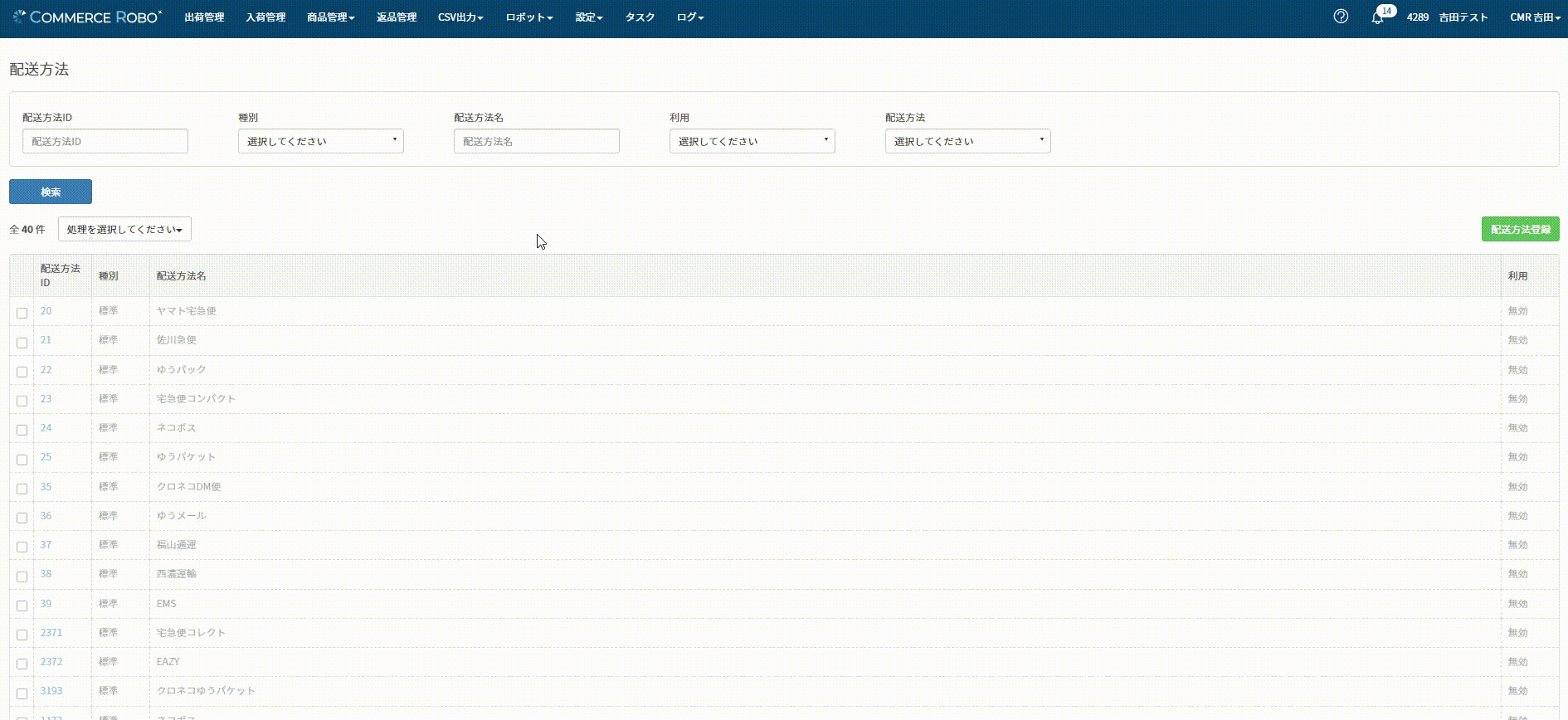Screen dimensions: 1568x720
Task: Check the EMS row checkbox
Action: tap(22, 606)
